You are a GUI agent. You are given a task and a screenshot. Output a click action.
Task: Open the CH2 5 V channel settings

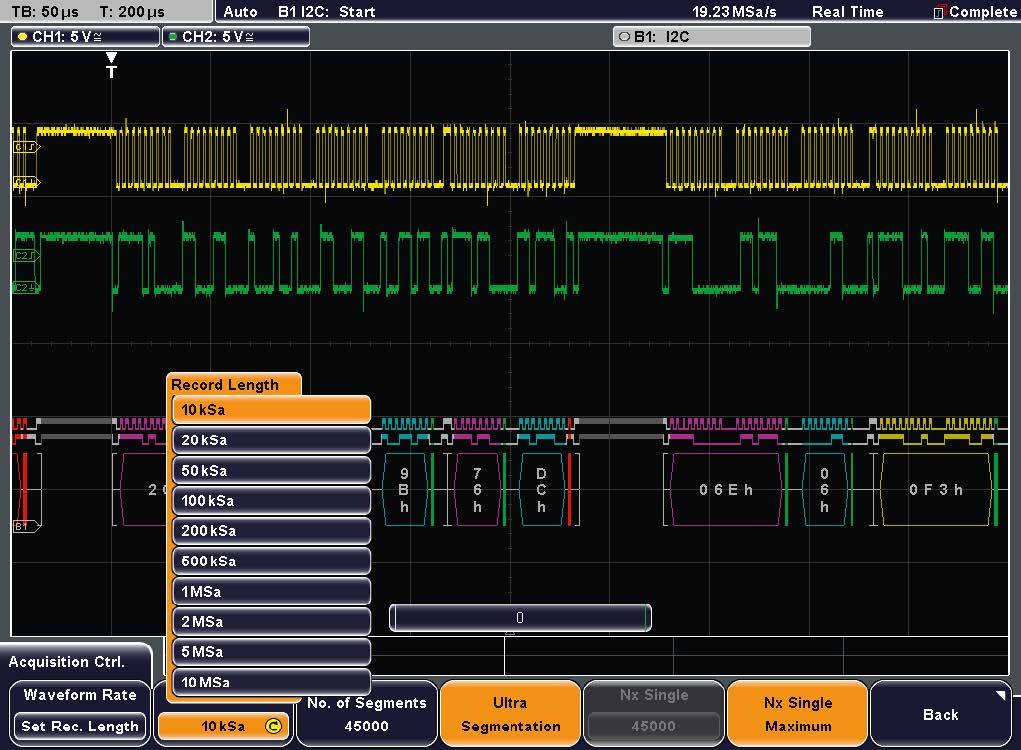236,36
